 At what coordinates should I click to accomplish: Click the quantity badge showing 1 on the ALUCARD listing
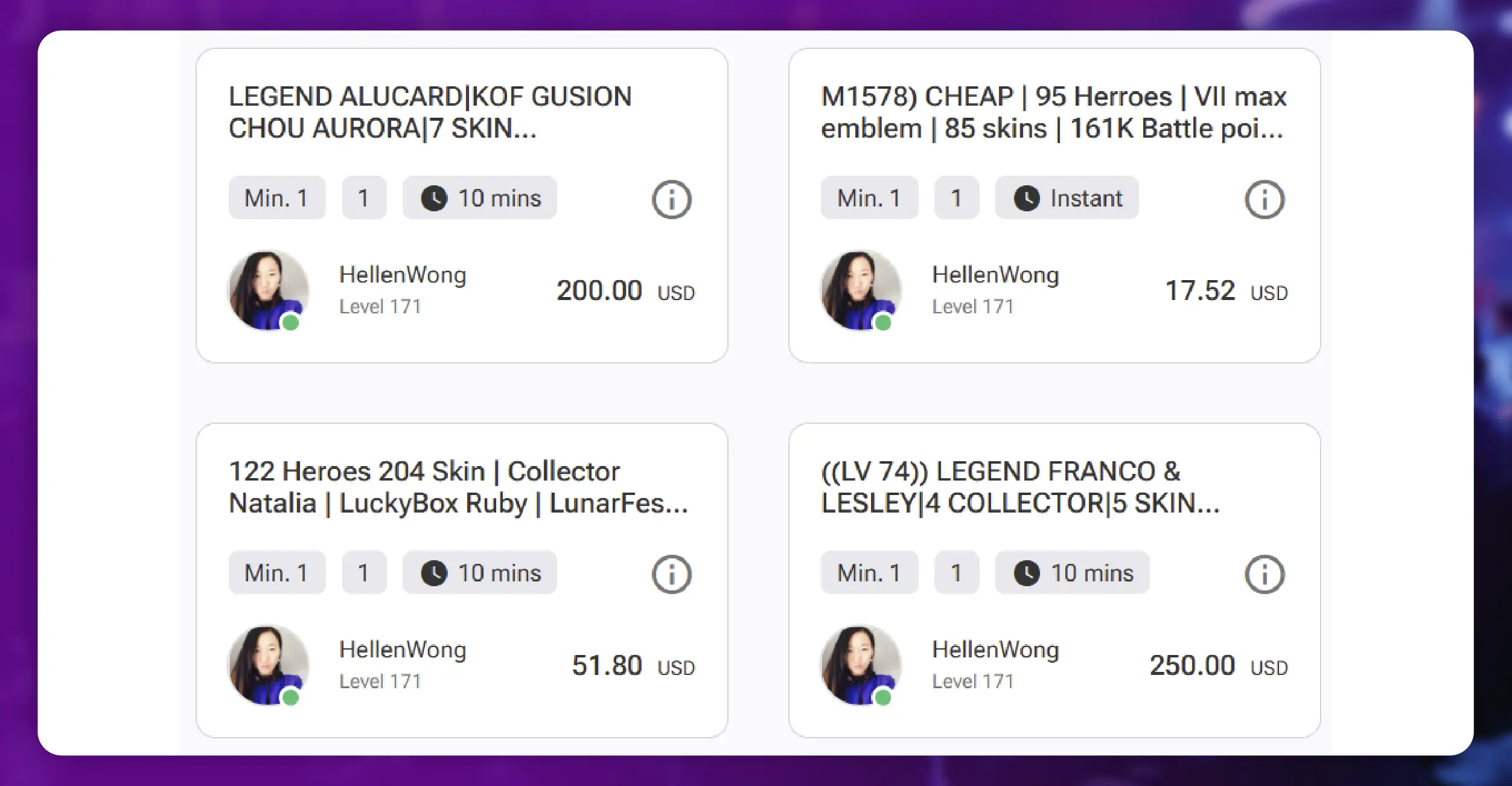pos(363,197)
